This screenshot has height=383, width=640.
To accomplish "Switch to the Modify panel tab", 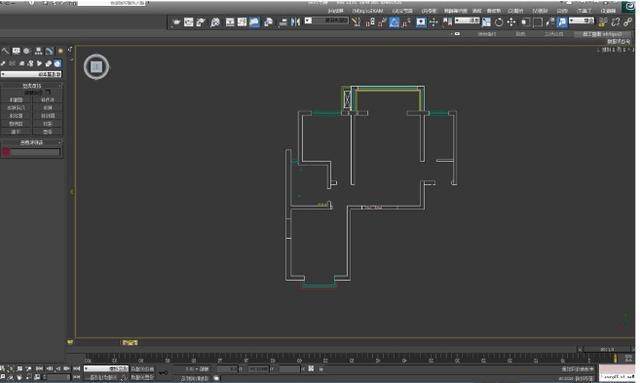I will (x=49, y=51).
